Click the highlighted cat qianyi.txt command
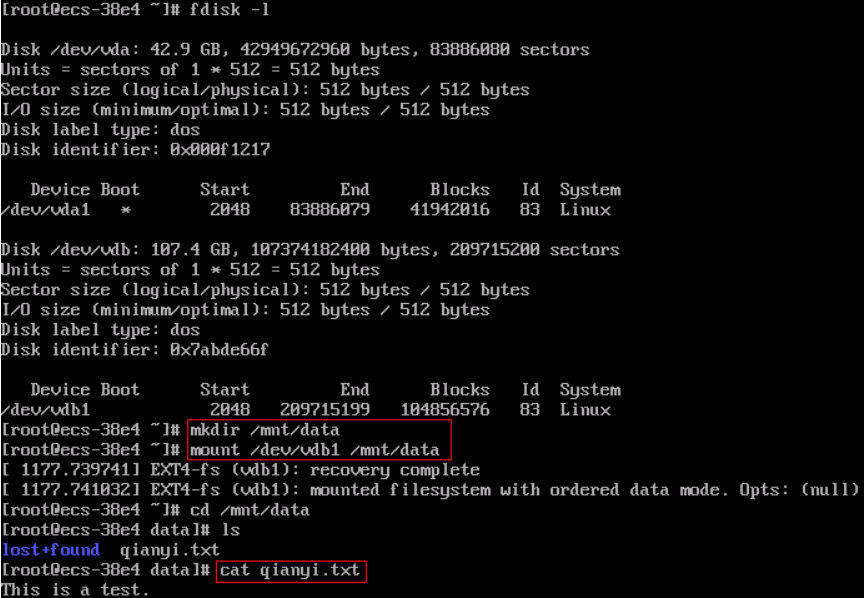Screen dimensions: 865x598 [290, 570]
